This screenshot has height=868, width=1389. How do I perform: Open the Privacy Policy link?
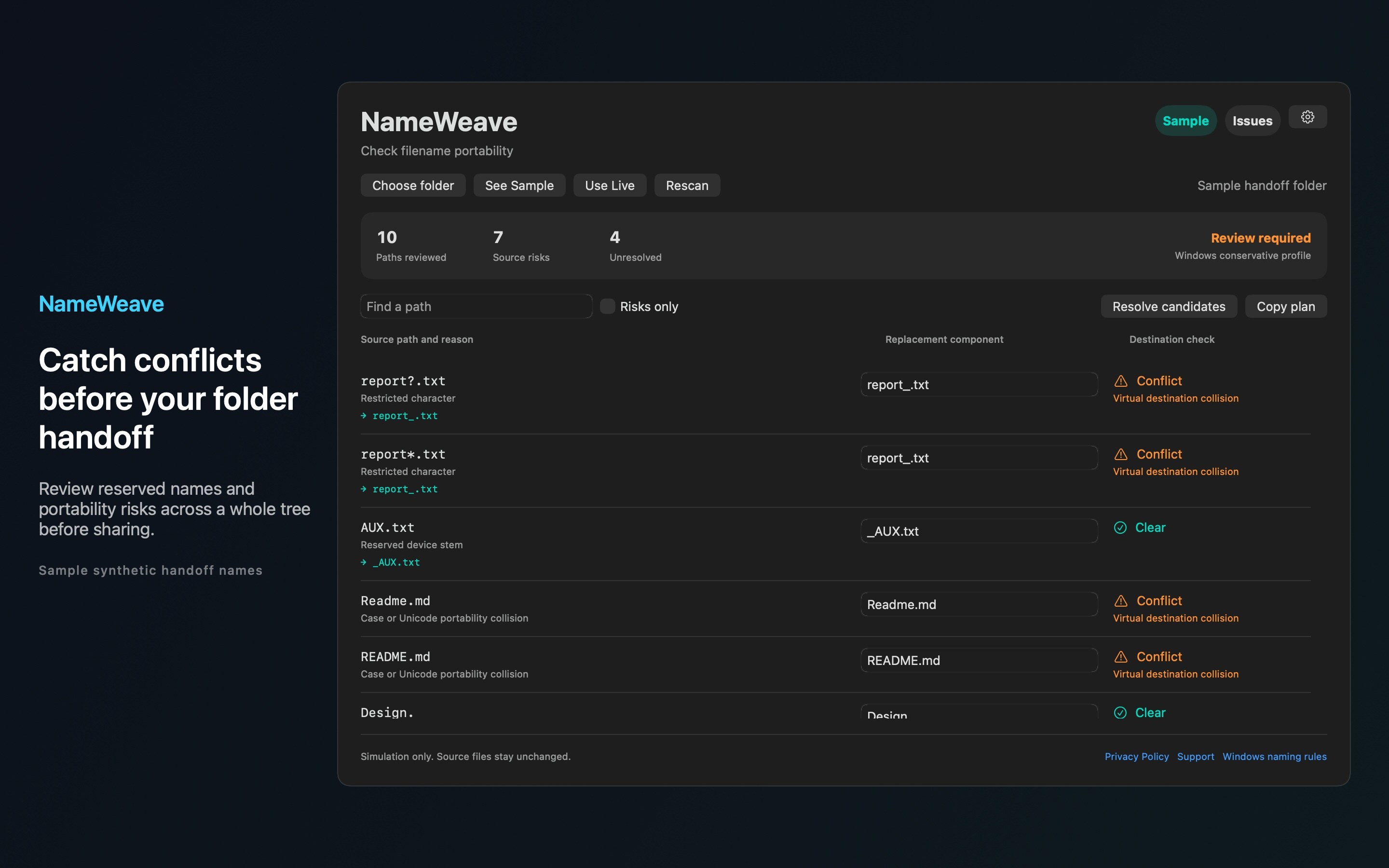tap(1136, 757)
